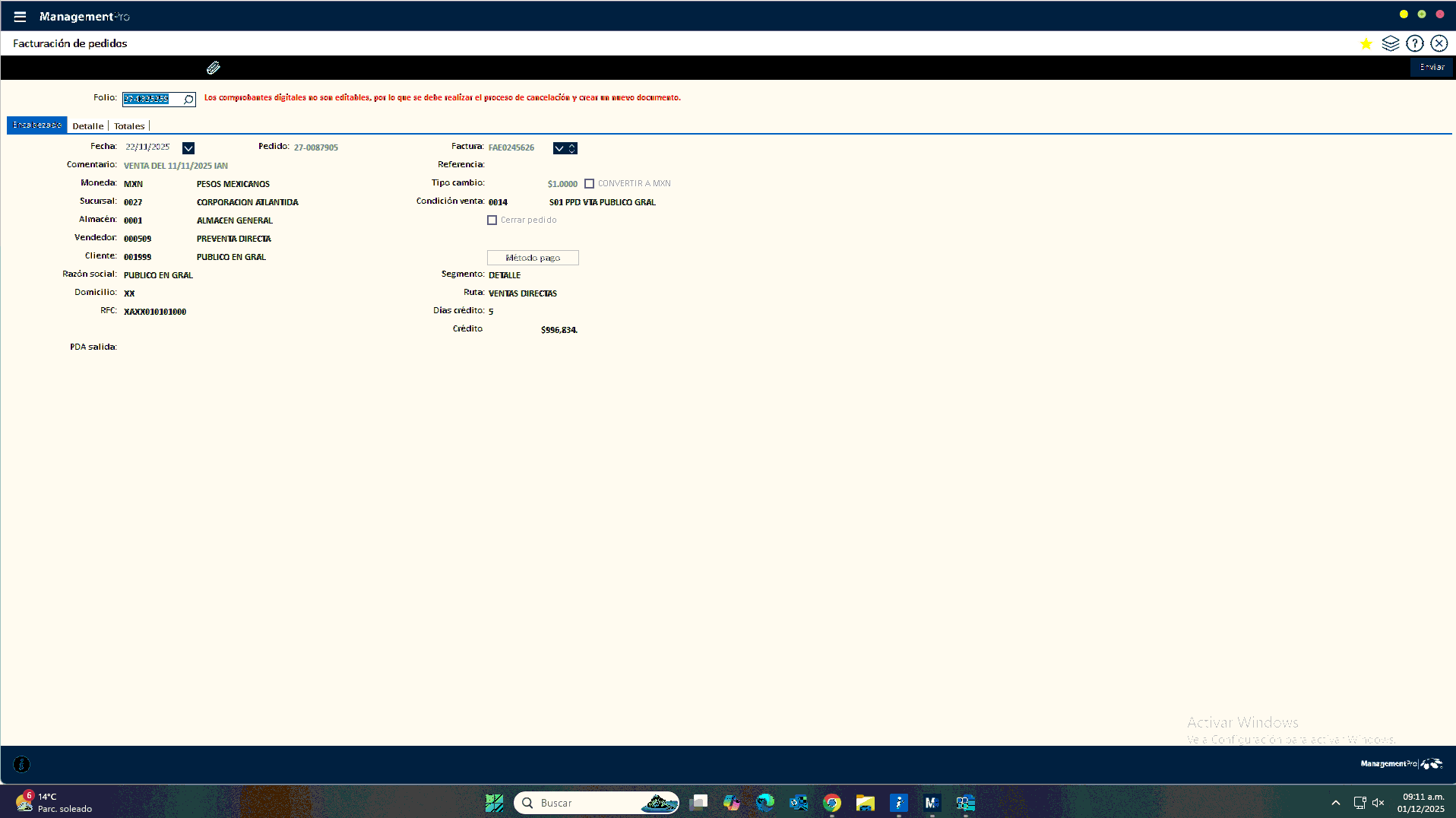Click into the Folio input field
The image size is (1456, 818).
[x=152, y=100]
